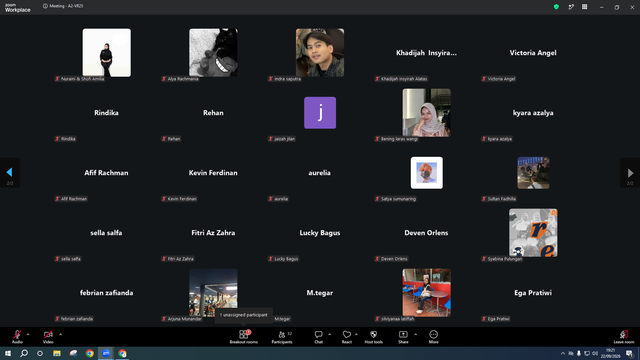Unmute microphone using the Audio button

point(17,336)
